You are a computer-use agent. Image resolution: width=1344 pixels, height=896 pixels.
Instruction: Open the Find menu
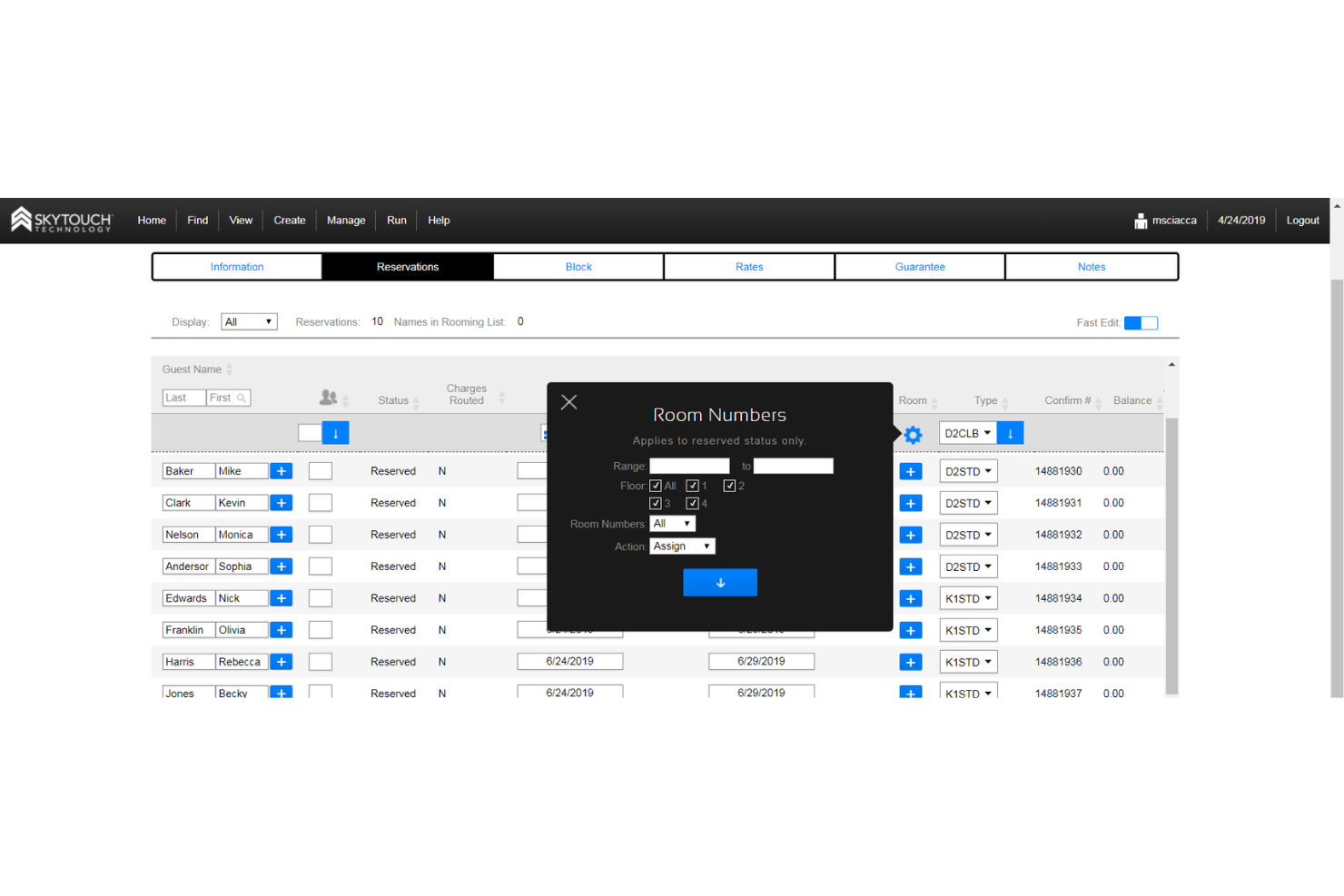[198, 221]
